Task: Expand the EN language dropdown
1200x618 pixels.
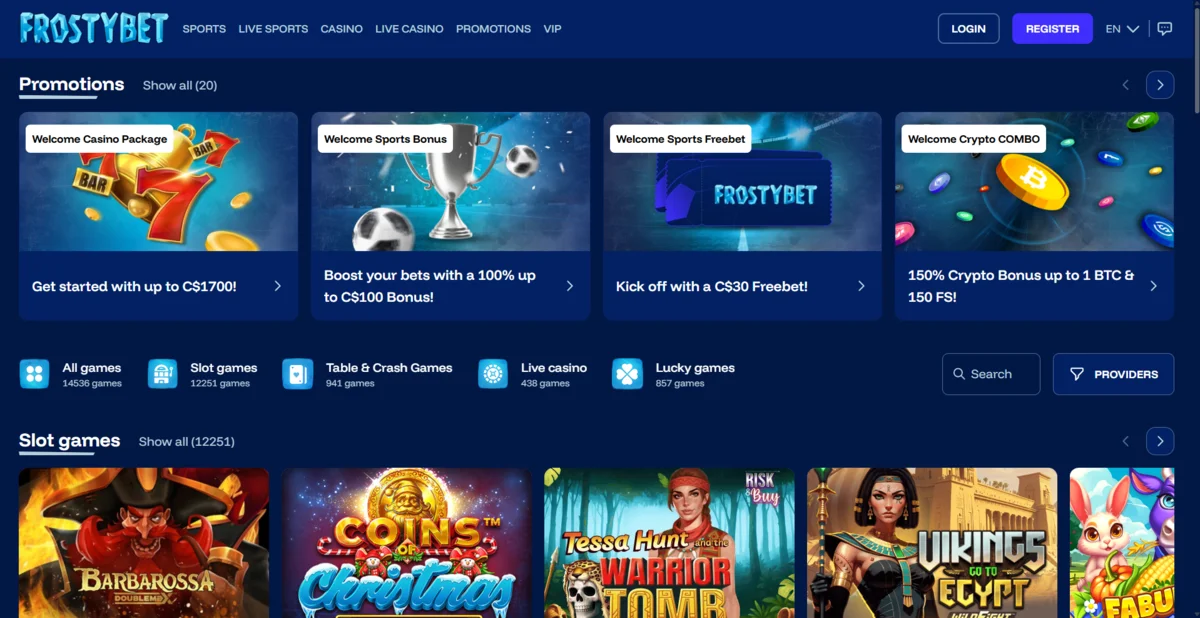Action: coord(1122,29)
